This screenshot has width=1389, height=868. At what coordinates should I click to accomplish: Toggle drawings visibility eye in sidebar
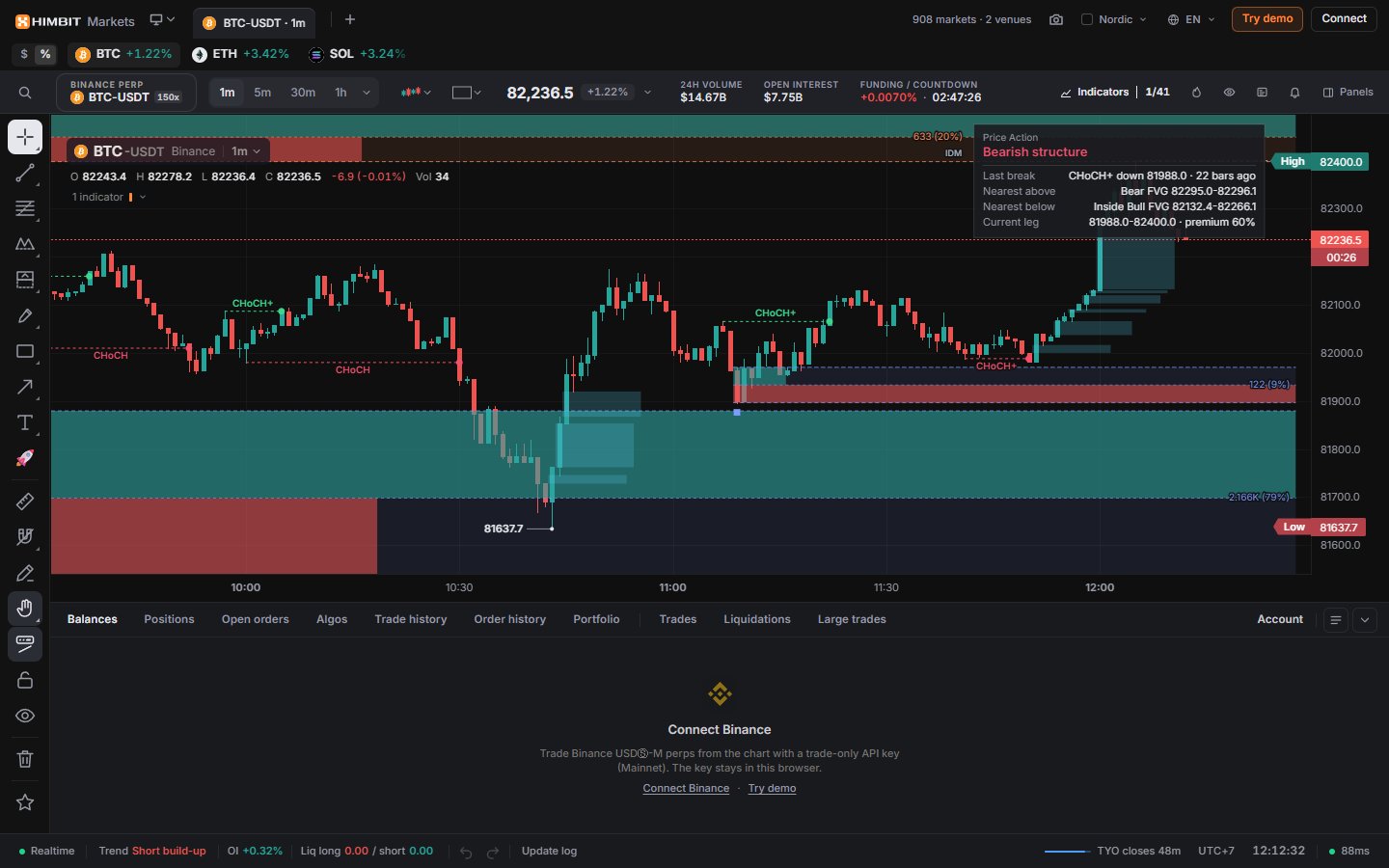[25, 716]
